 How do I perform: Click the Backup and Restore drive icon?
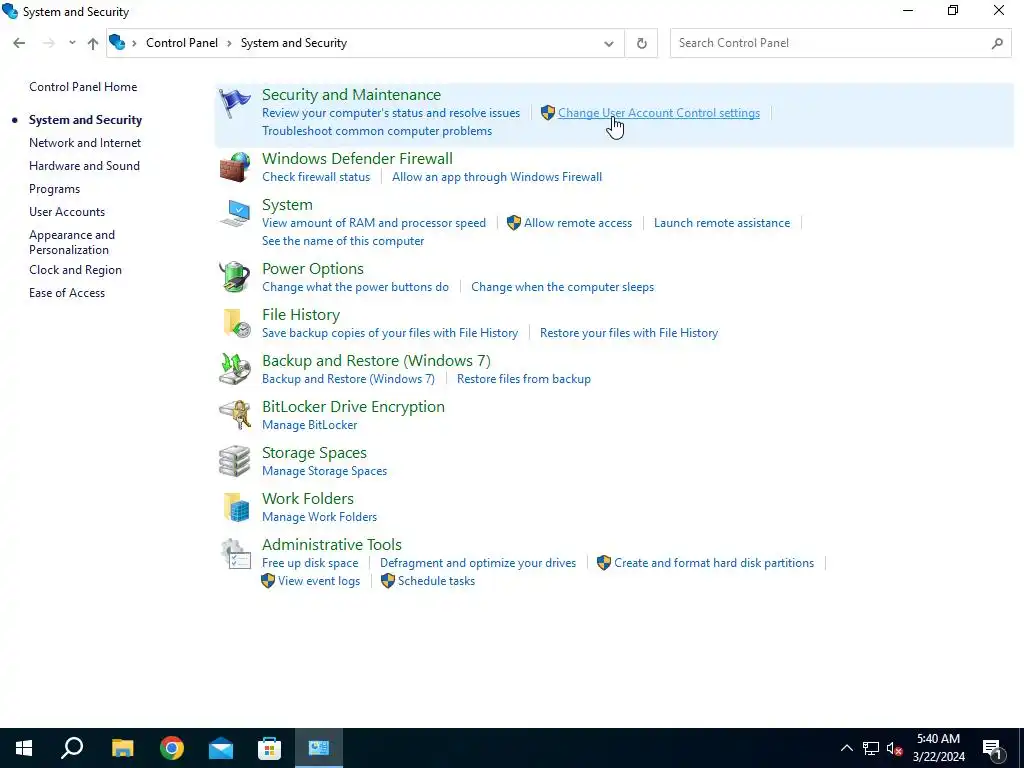pos(234,369)
